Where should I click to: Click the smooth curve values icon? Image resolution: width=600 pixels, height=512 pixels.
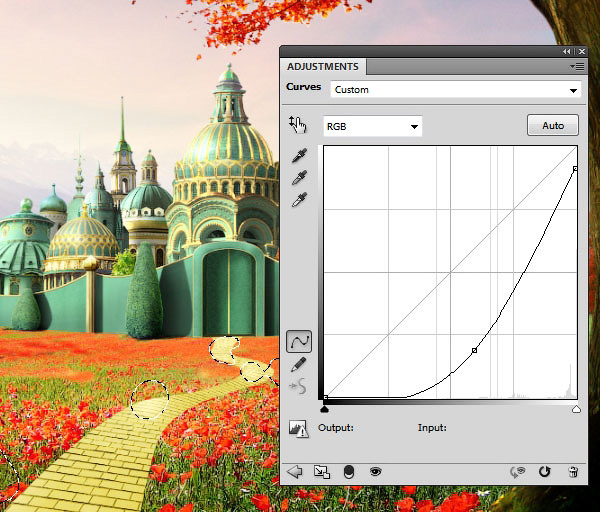pyautogui.click(x=298, y=386)
